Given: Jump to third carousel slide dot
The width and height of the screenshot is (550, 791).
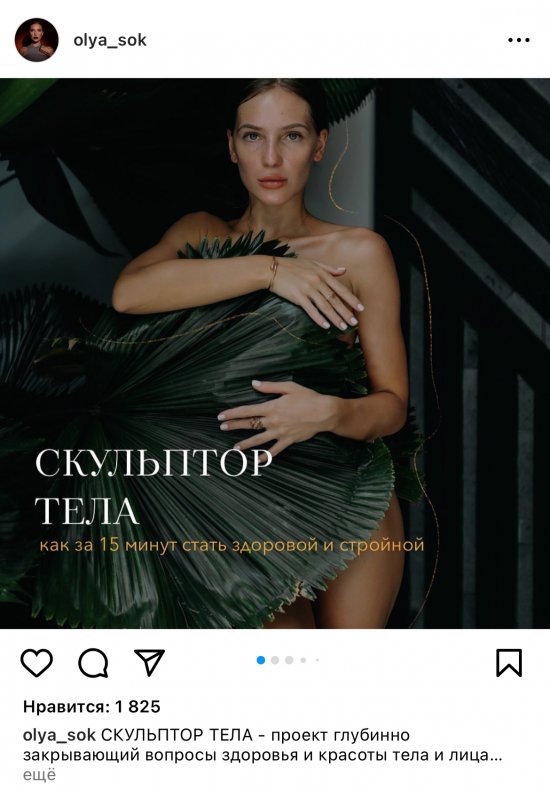Looking at the screenshot, I should (x=289, y=660).
